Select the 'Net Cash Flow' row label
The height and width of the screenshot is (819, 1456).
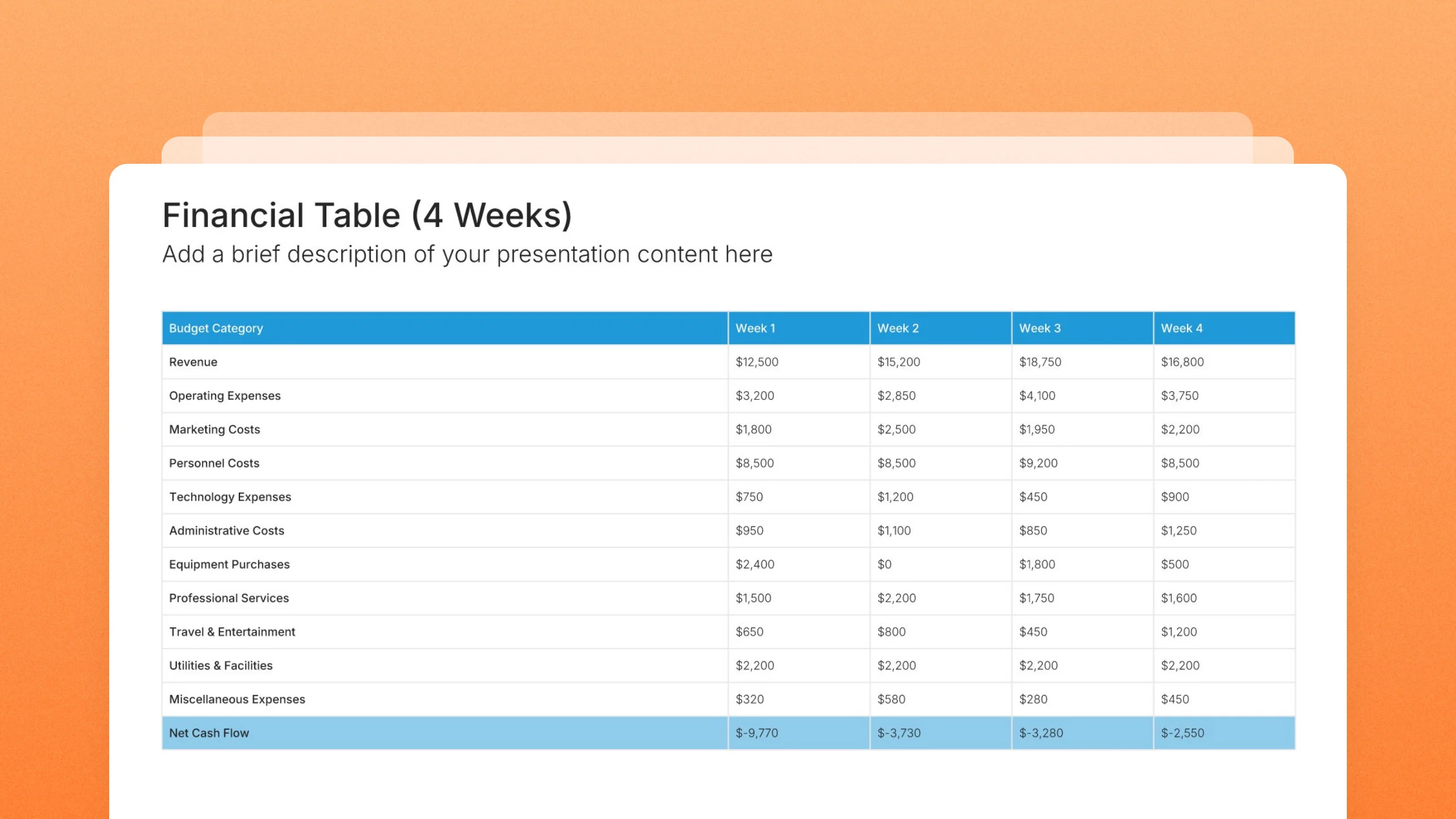[x=209, y=733]
